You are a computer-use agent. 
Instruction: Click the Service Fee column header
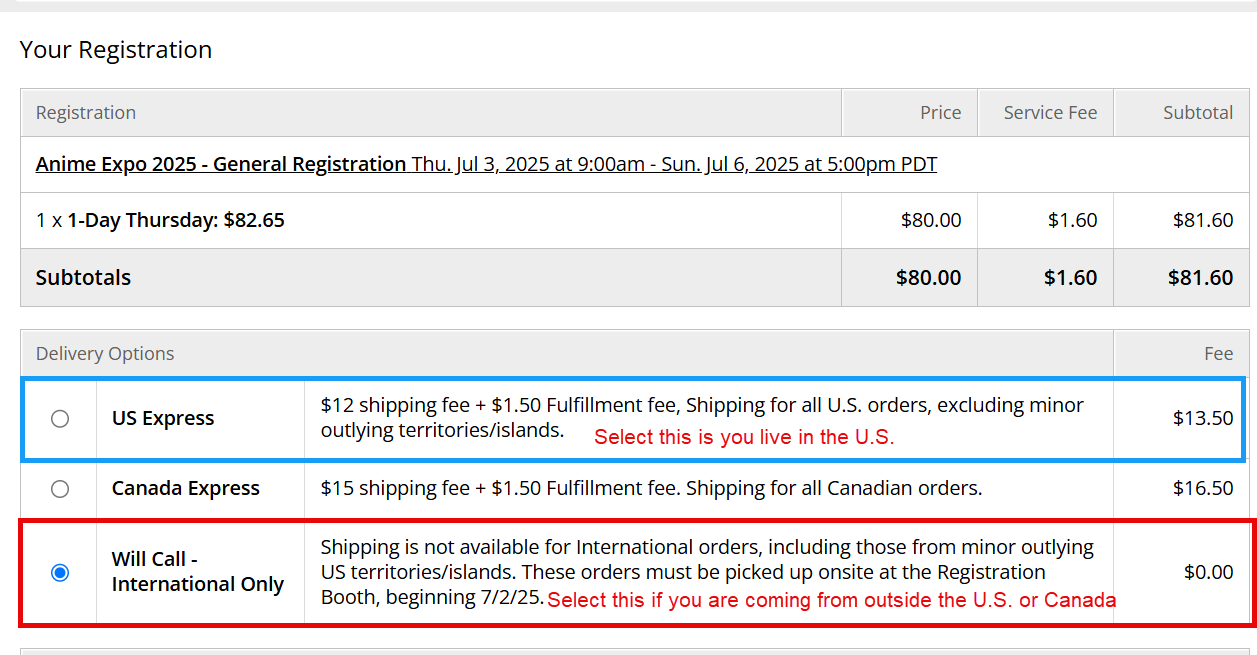coord(1050,113)
